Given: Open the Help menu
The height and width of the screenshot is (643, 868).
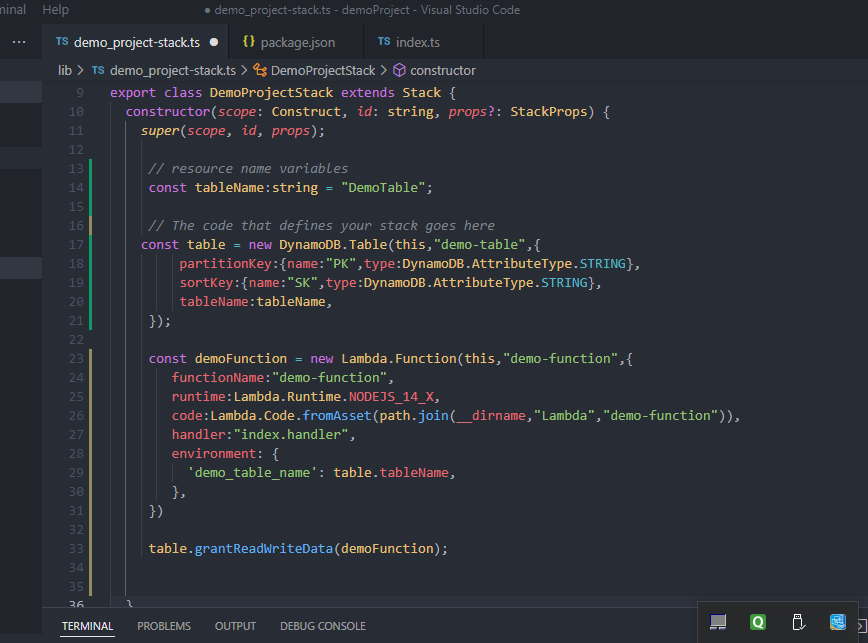Looking at the screenshot, I should click(x=55, y=10).
